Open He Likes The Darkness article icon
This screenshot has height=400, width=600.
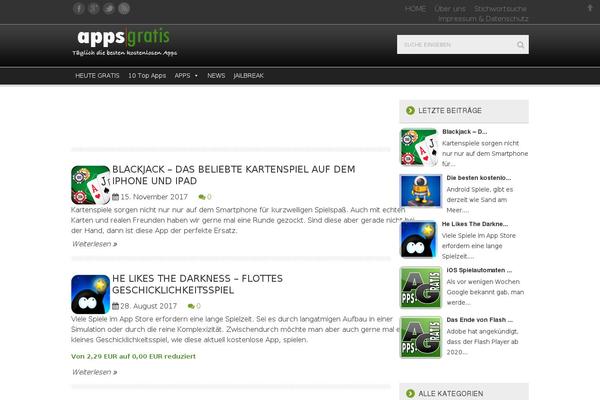(91, 294)
